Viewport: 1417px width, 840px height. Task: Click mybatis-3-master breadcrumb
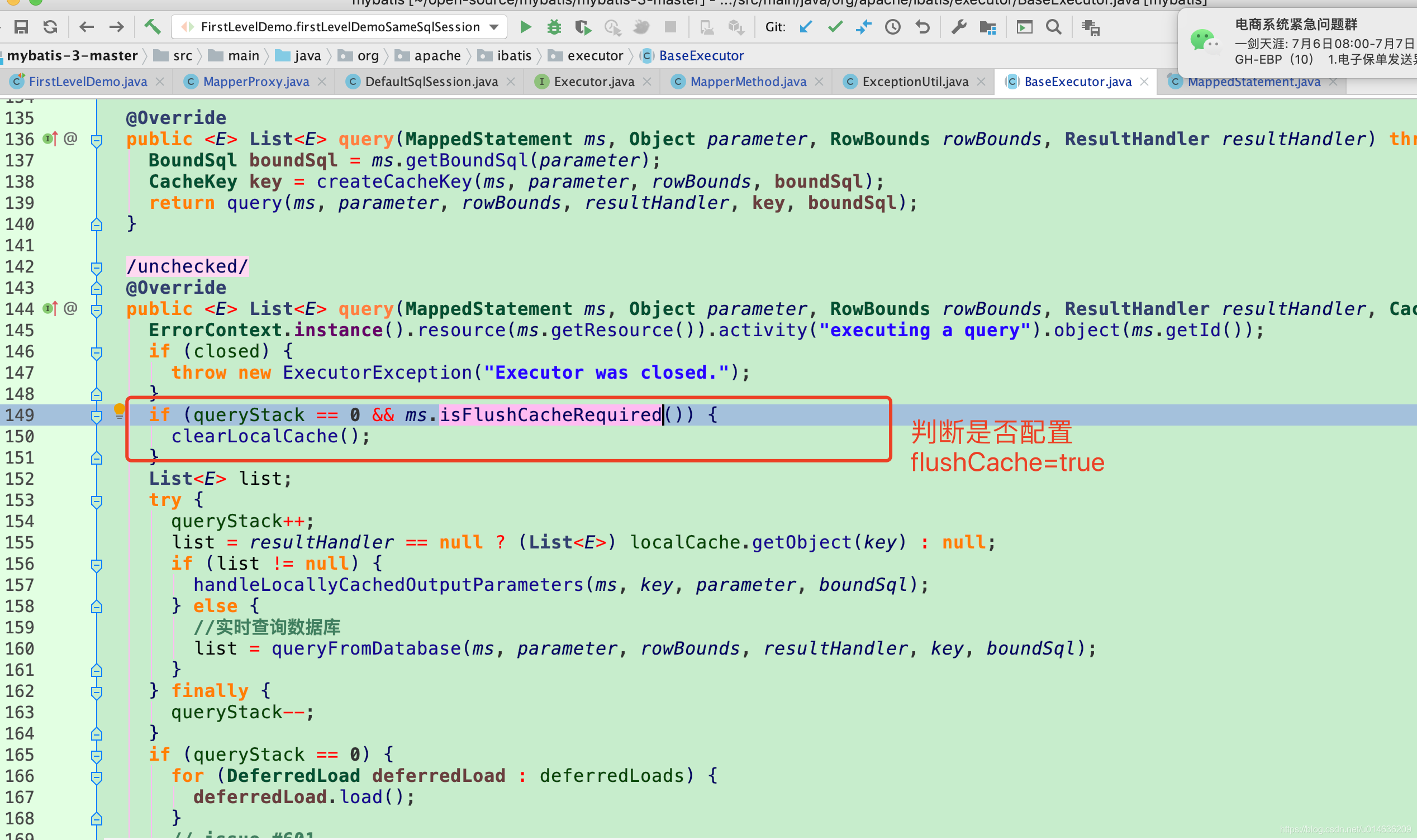[72, 55]
